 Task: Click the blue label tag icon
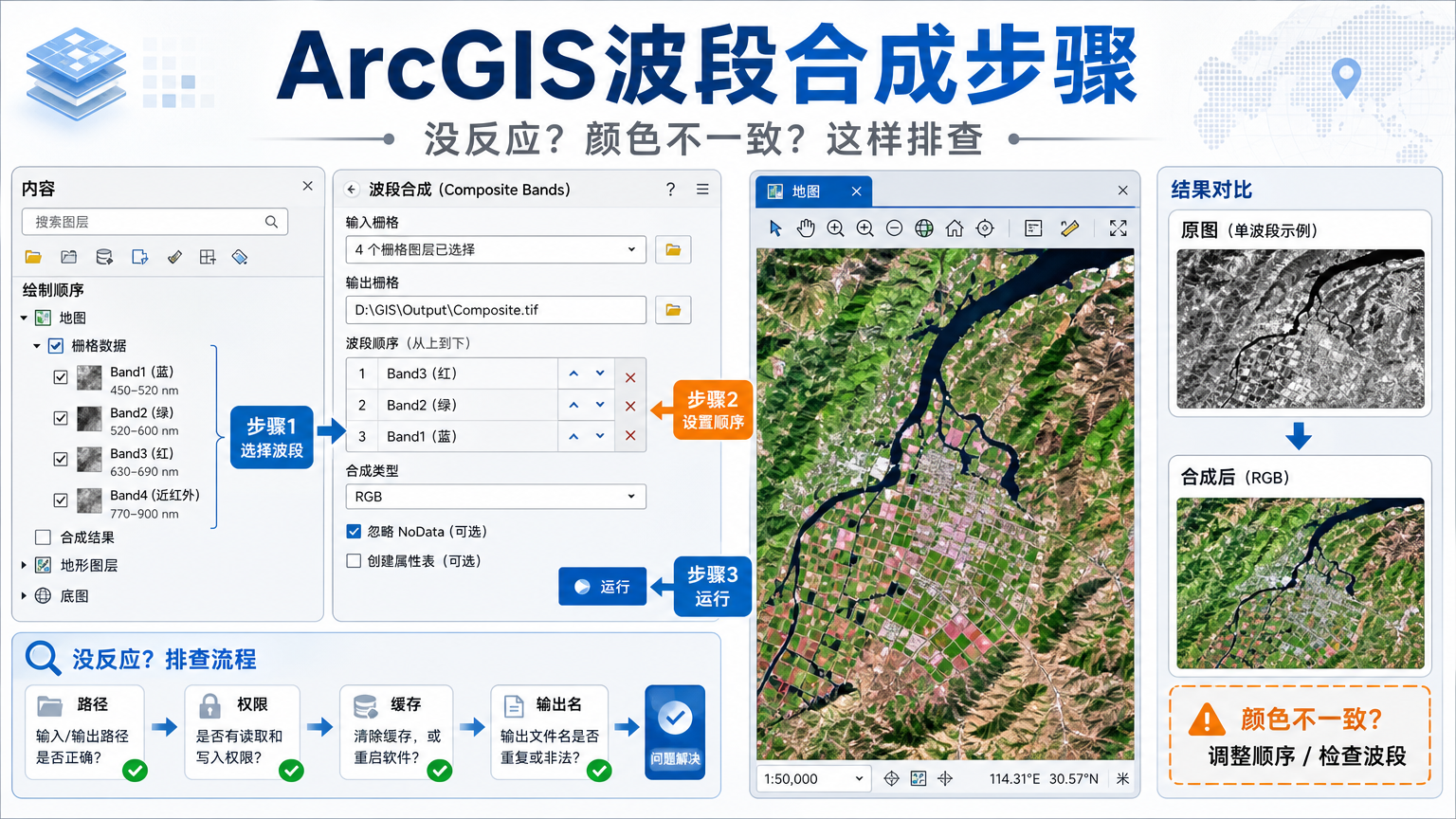click(240, 257)
